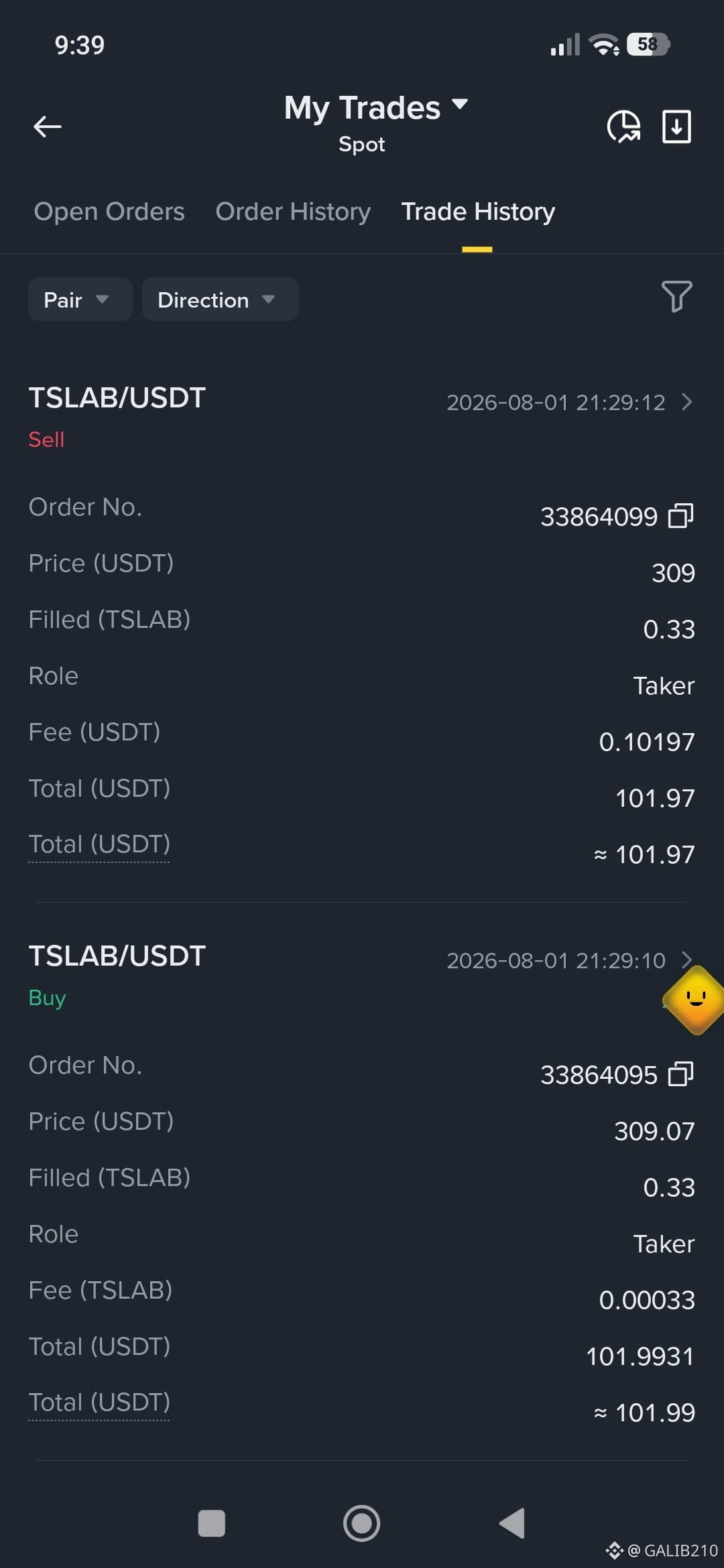
Task: Open the trade analysis pie chart icon
Action: [x=623, y=126]
